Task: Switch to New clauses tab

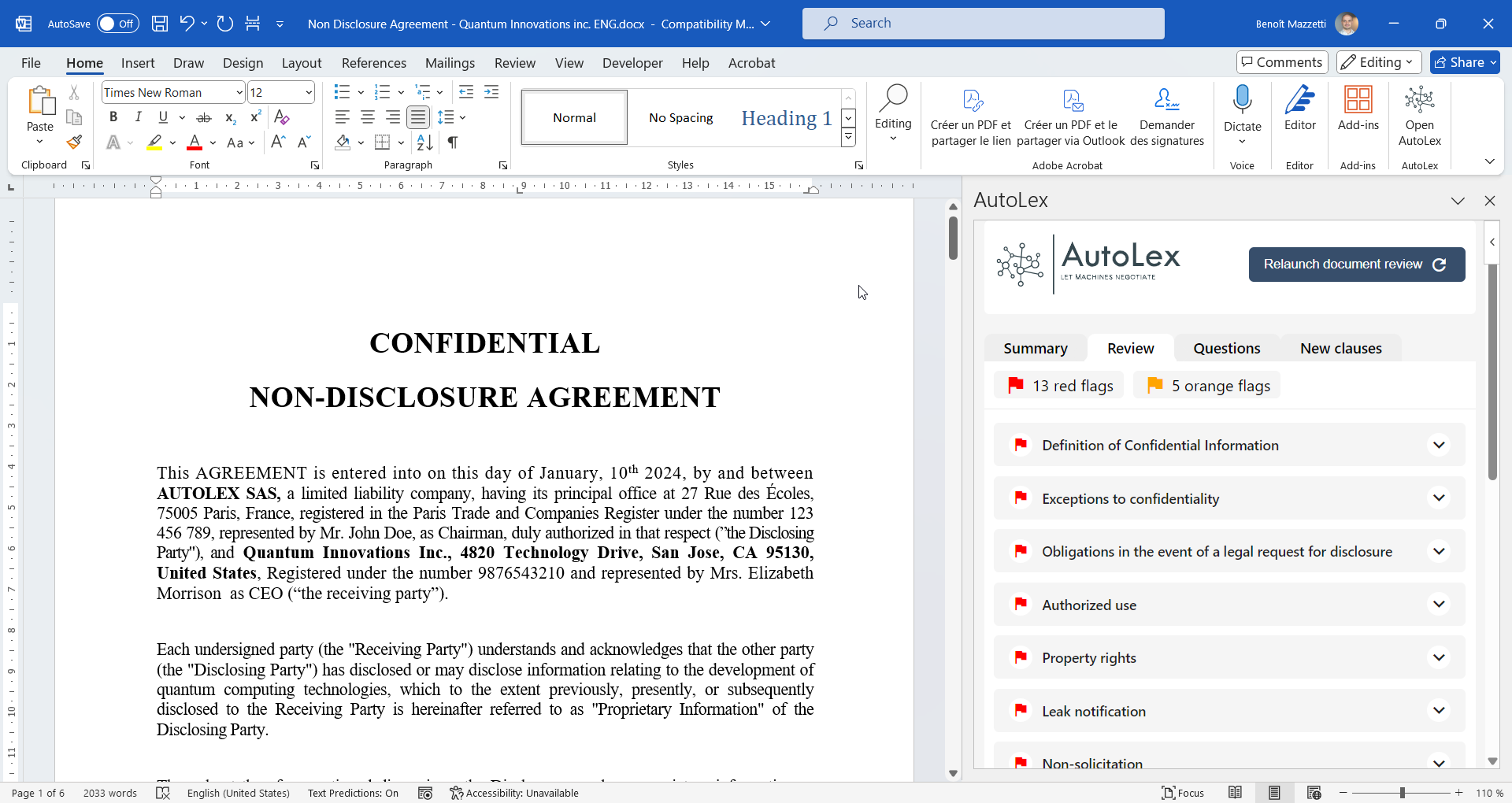Action: click(x=1340, y=348)
